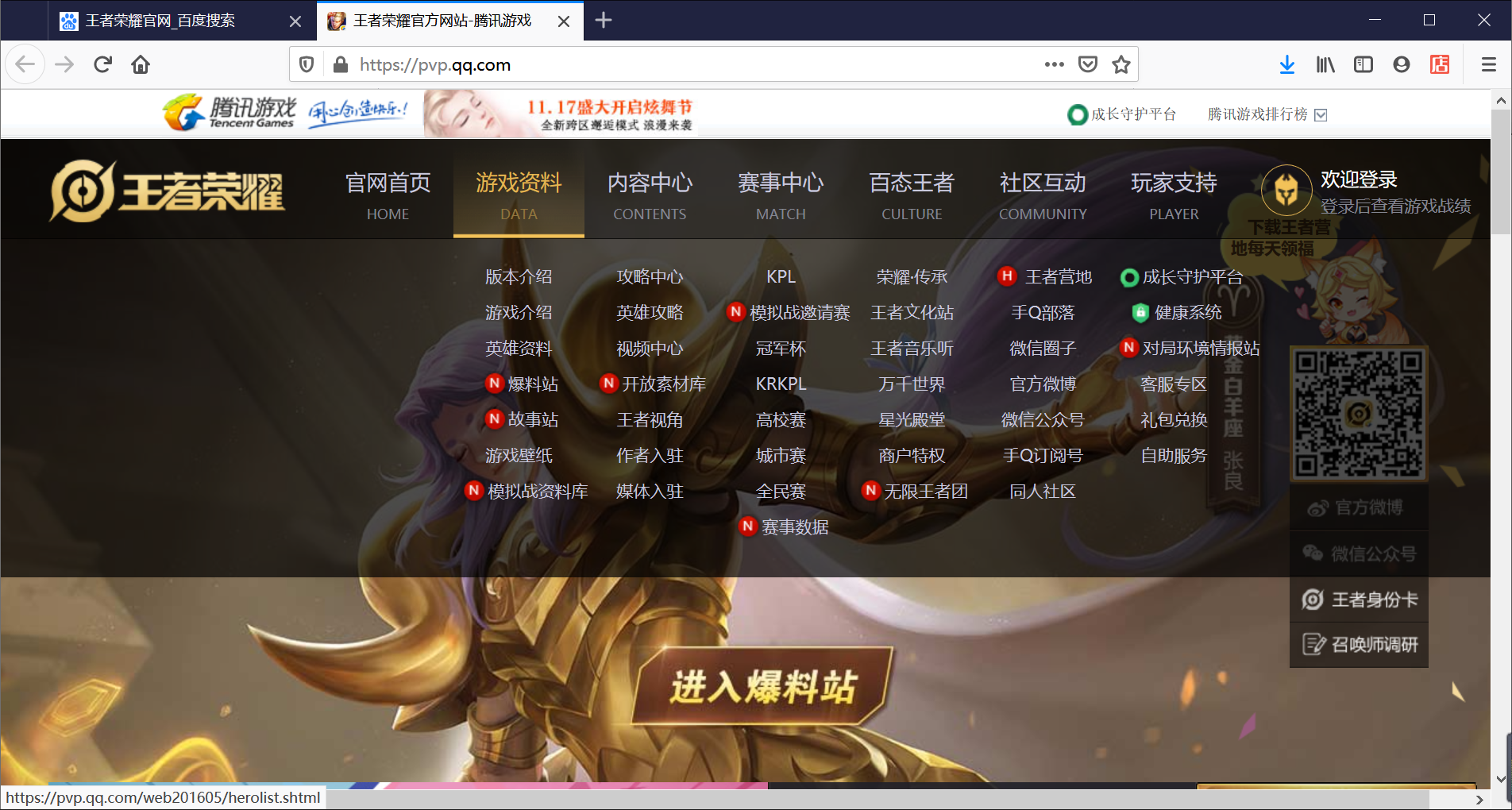1512x810 pixels.
Task: Select 游戏资料 DATA nav item
Action: [519, 195]
